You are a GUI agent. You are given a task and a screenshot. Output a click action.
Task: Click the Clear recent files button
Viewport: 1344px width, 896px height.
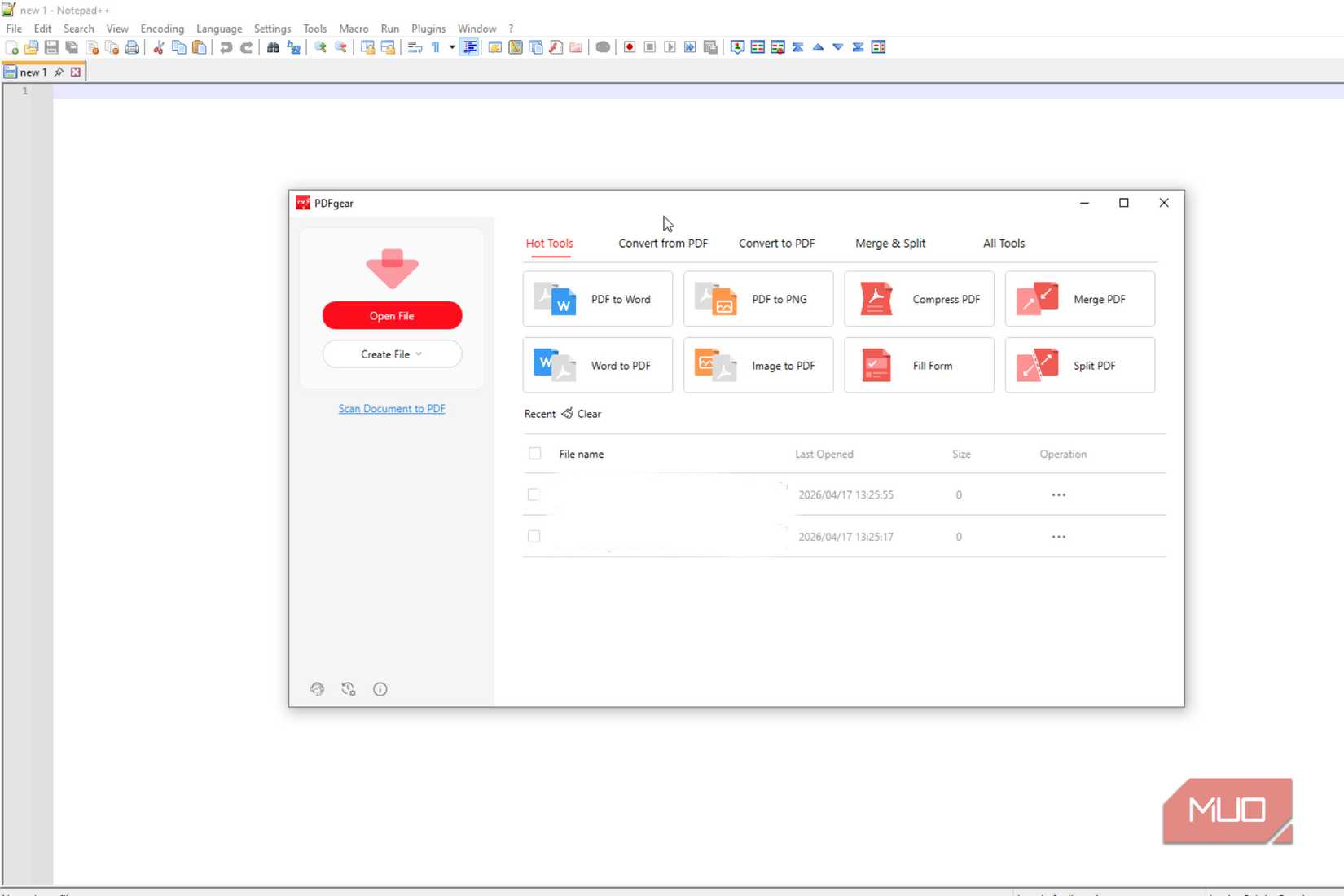click(x=582, y=414)
